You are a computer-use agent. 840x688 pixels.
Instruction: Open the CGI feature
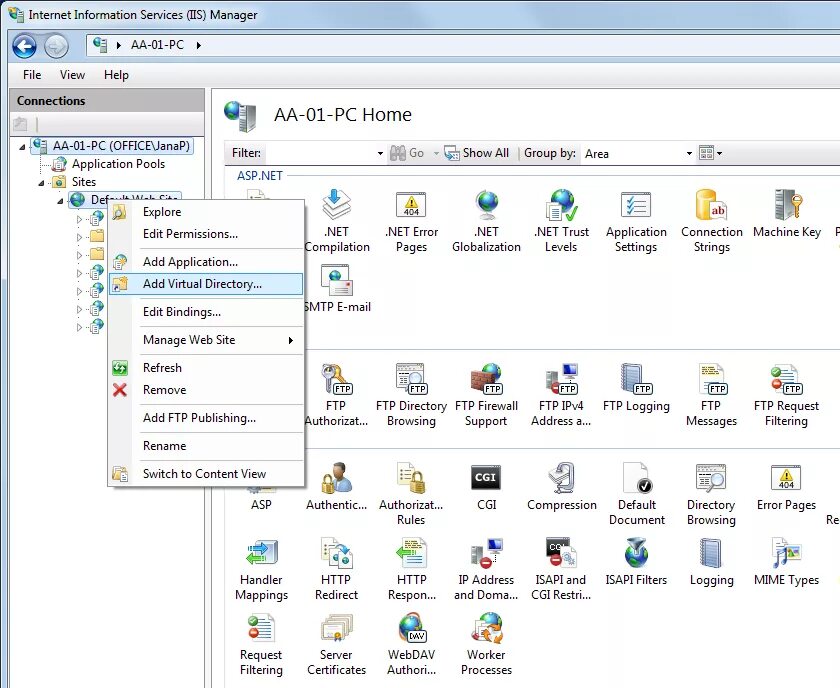[x=486, y=487]
